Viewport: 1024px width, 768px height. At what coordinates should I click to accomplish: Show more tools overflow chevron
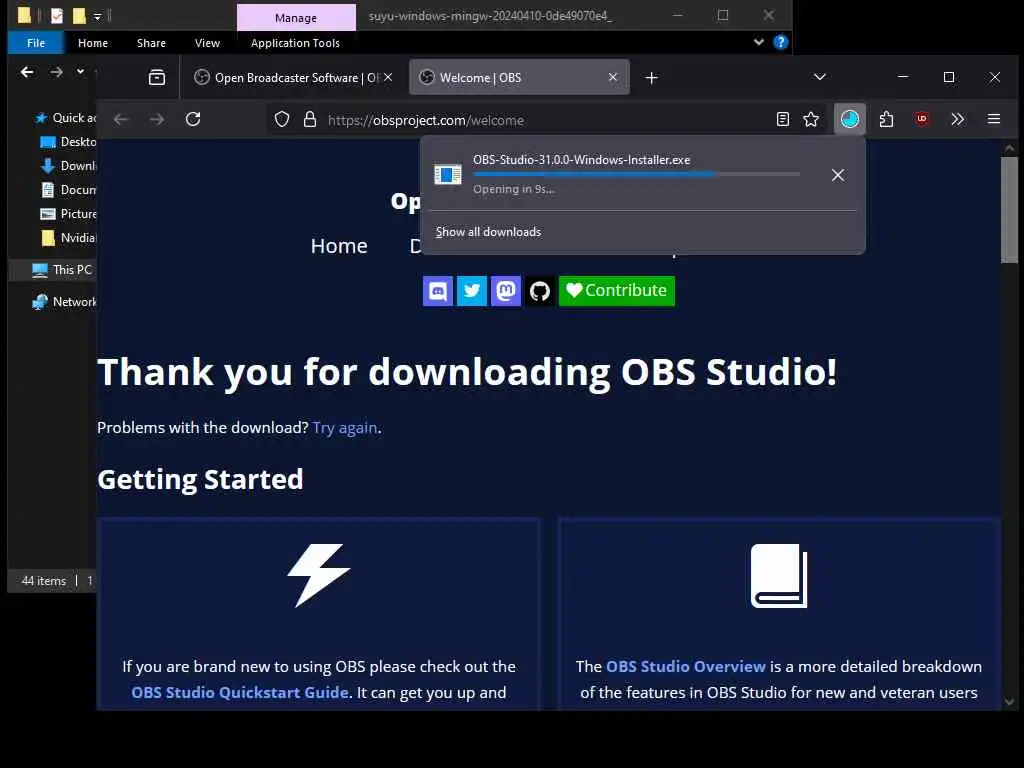coord(957,119)
